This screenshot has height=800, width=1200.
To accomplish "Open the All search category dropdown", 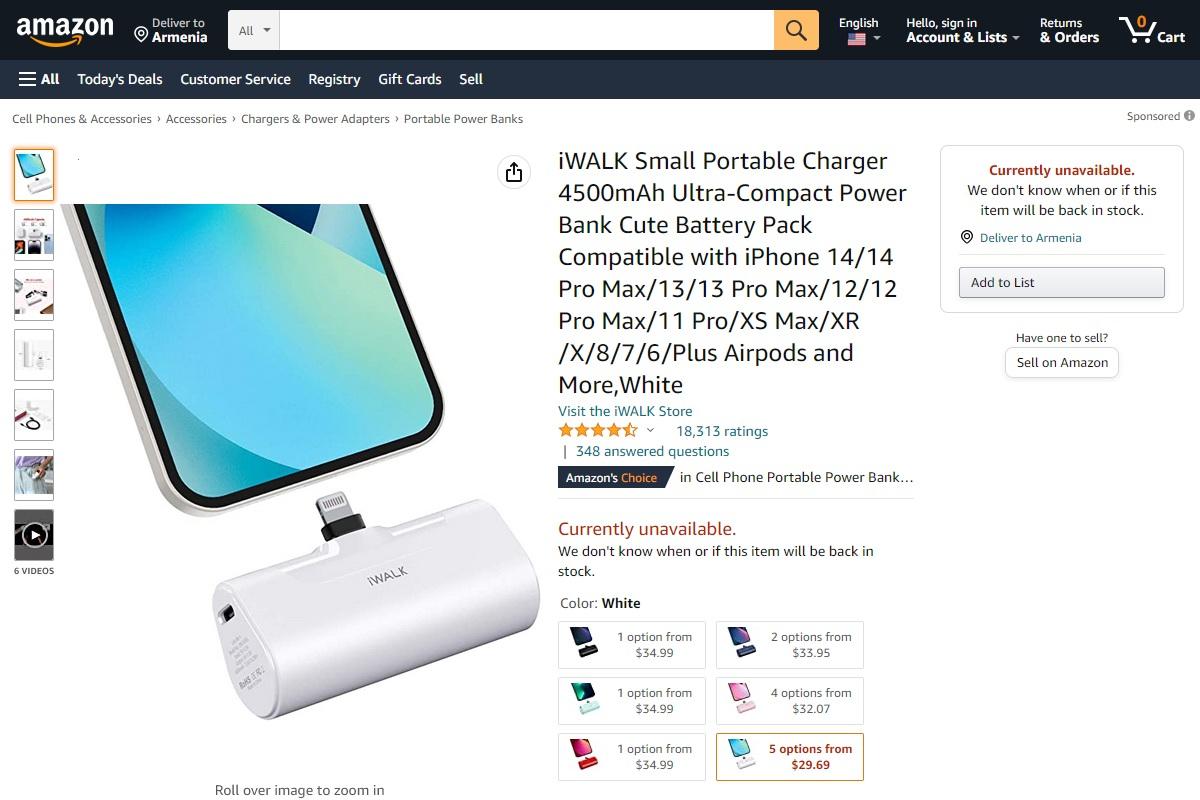I will (x=254, y=30).
